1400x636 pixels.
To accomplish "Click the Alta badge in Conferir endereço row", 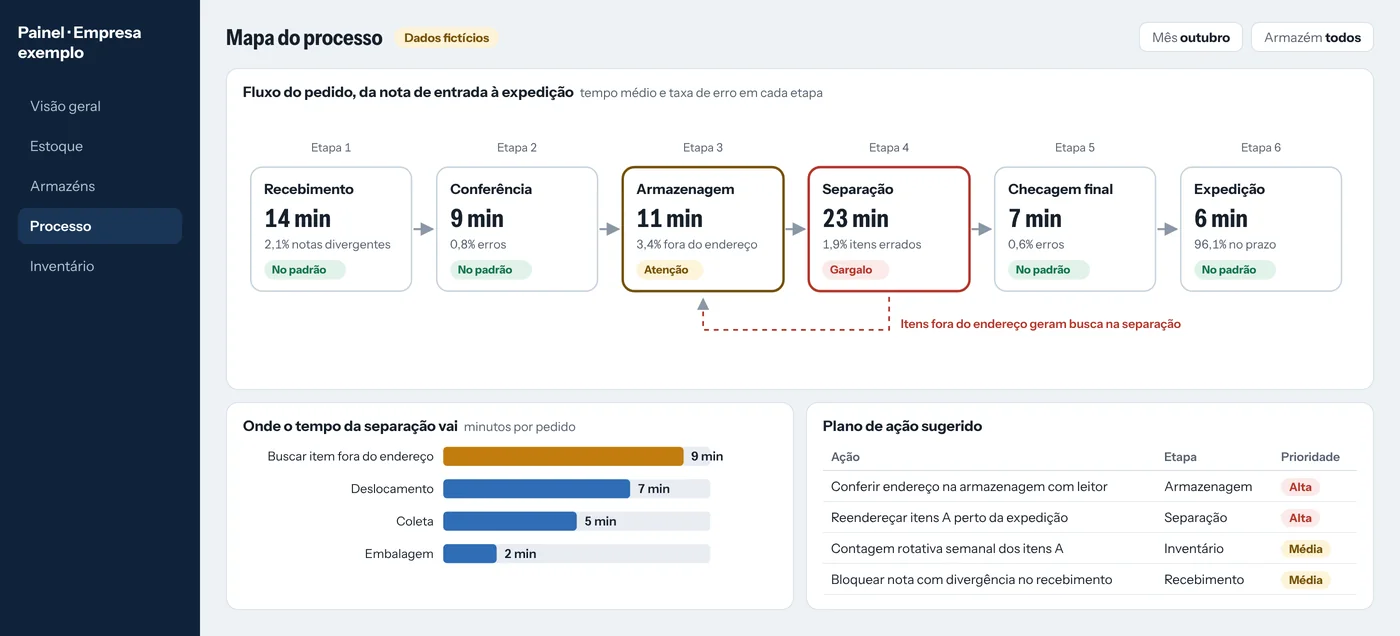I will coord(1300,487).
